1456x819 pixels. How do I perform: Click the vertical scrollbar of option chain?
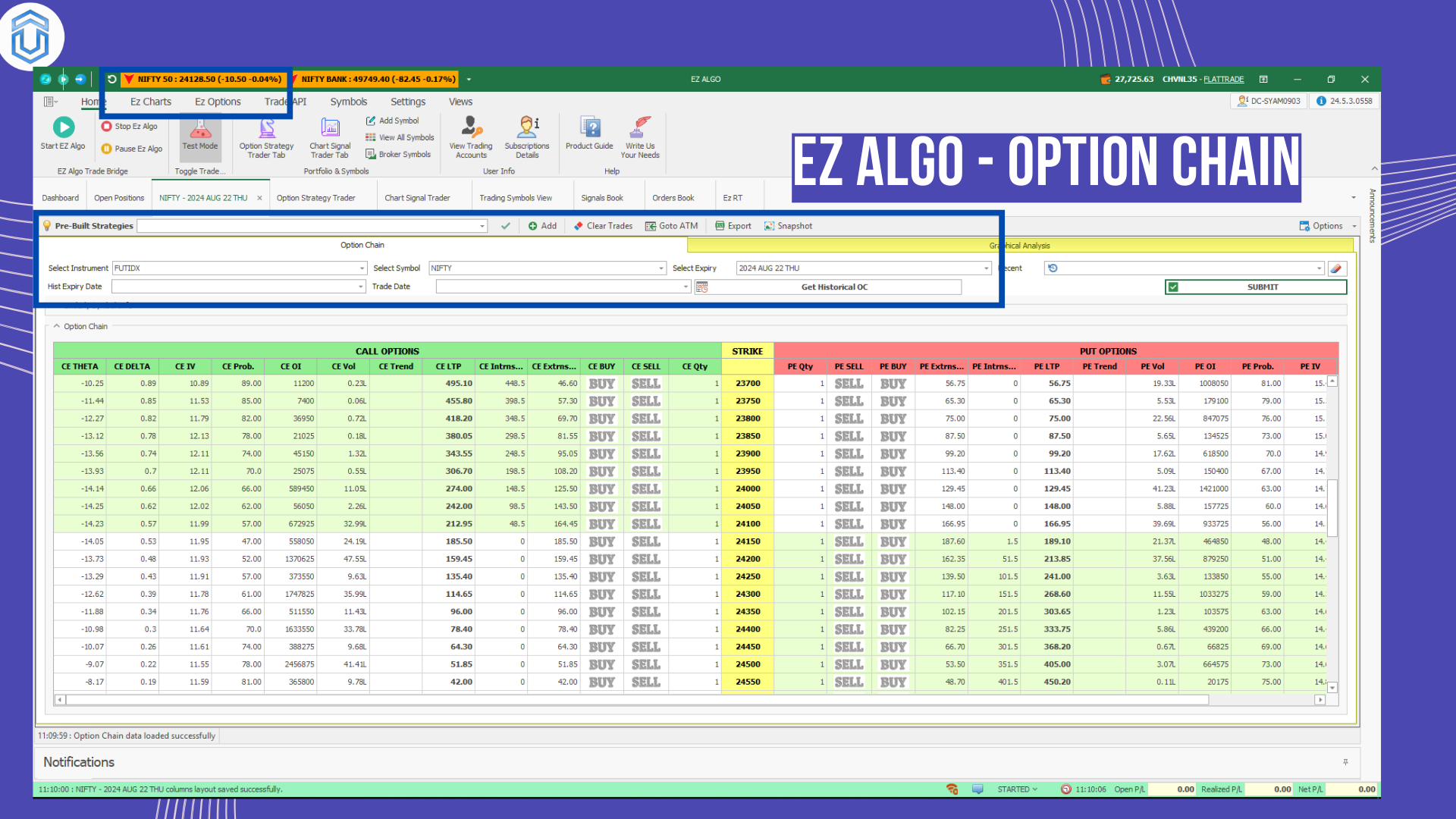(x=1332, y=508)
